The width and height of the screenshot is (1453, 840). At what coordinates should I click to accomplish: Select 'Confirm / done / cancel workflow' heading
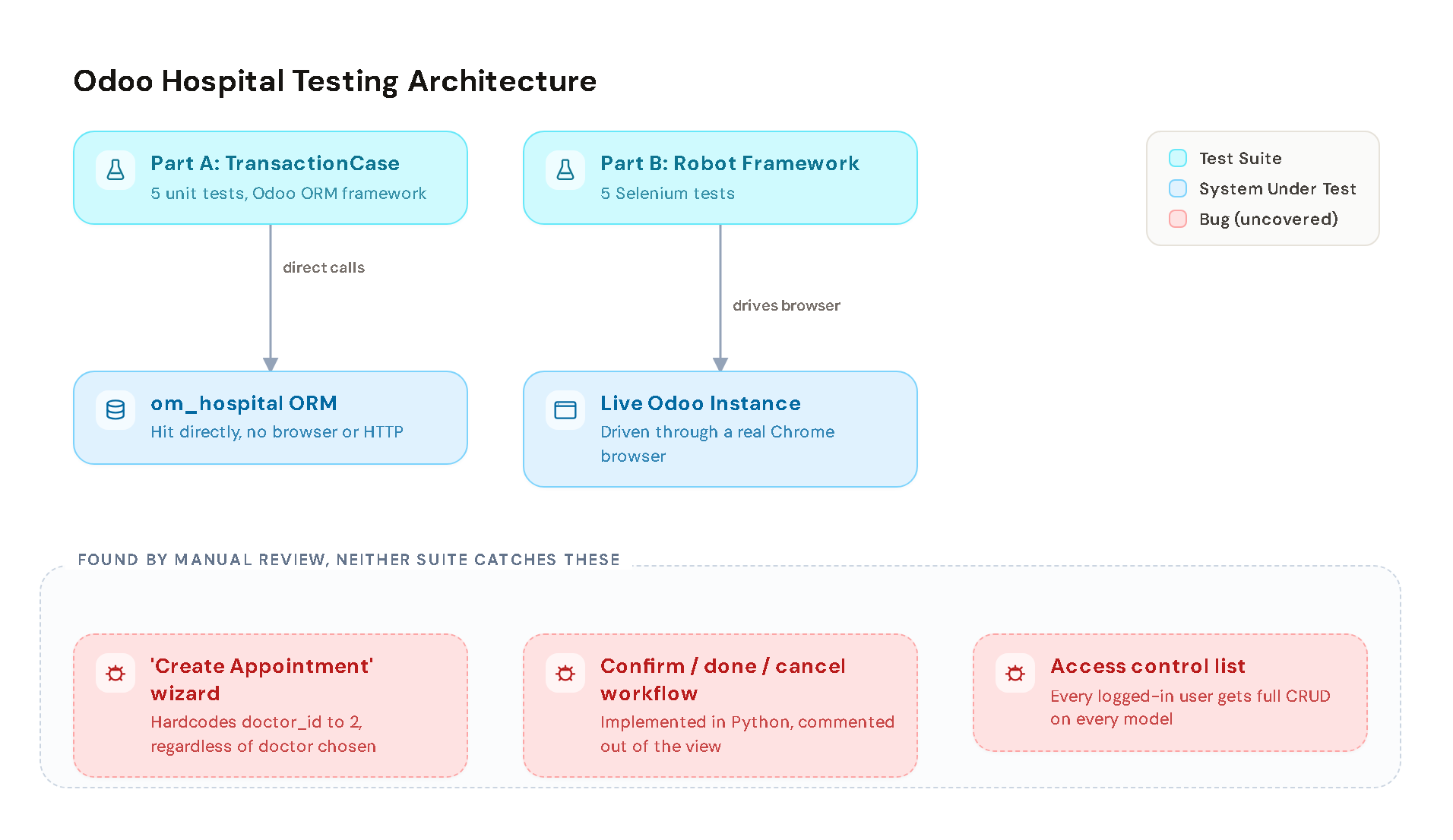tap(723, 680)
